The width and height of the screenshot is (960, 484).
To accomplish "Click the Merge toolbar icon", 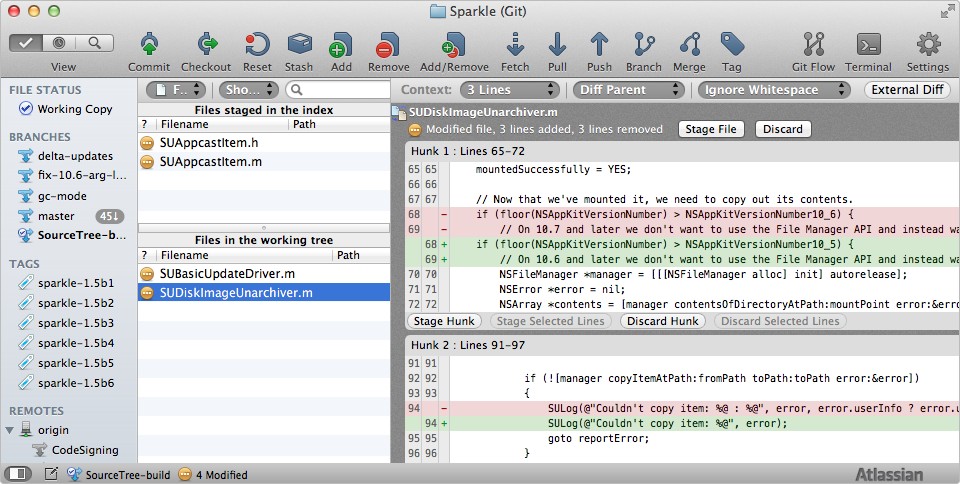I will pyautogui.click(x=689, y=45).
